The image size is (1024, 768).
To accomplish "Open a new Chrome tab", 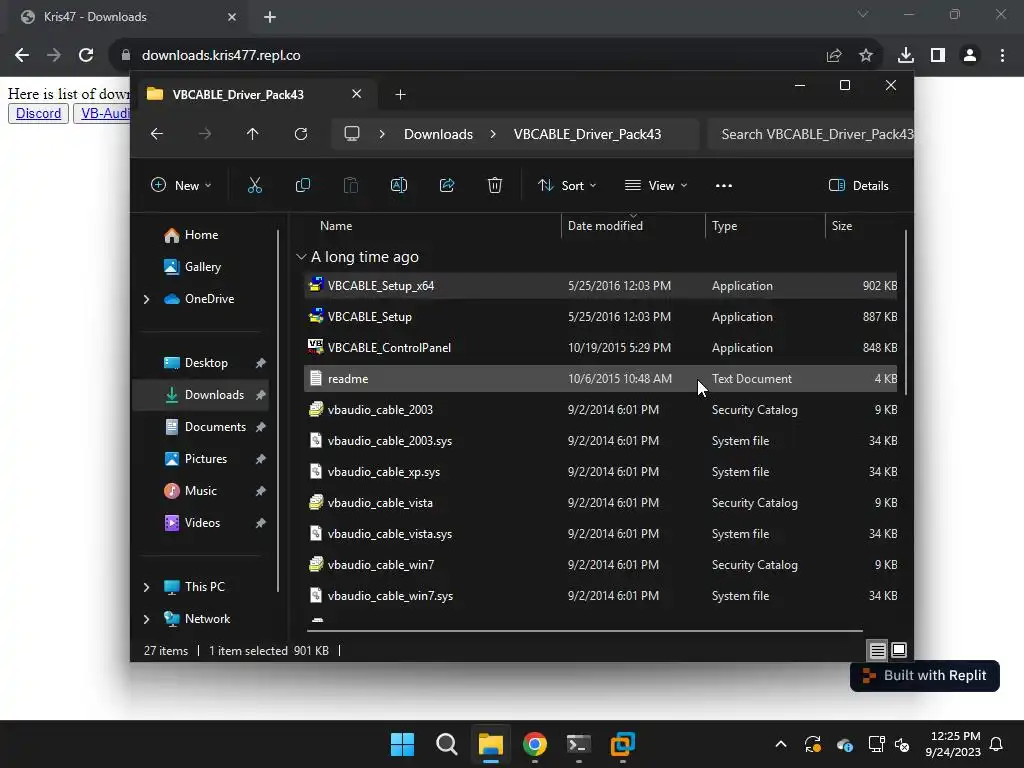I will [x=270, y=17].
